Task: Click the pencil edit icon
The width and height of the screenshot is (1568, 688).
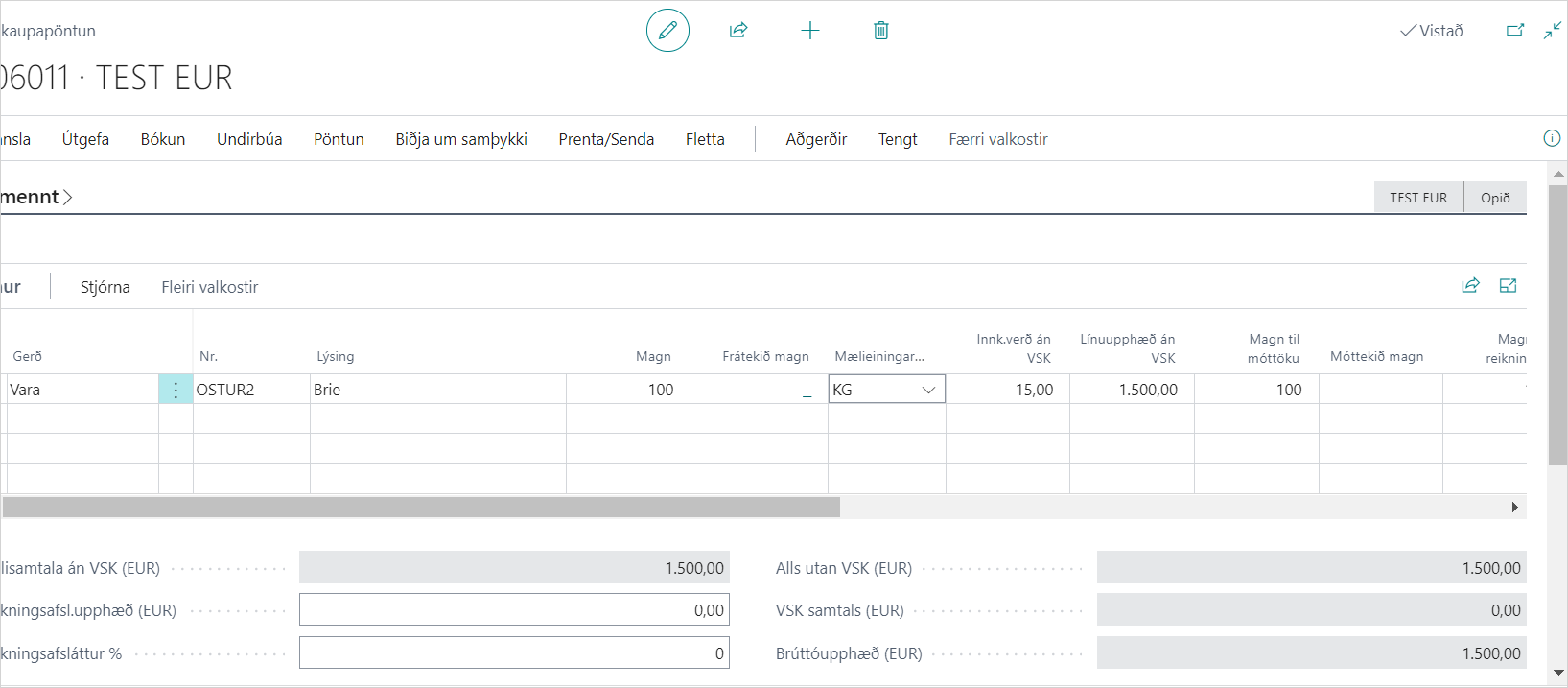Action: (x=667, y=31)
